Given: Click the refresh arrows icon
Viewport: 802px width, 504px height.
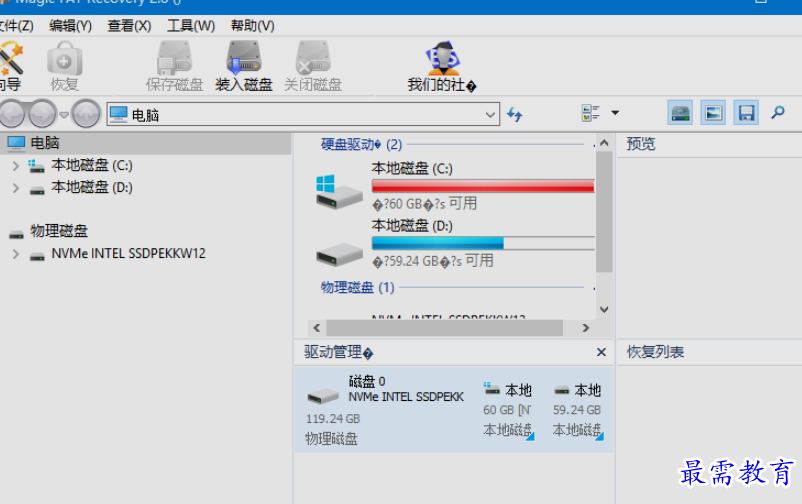Looking at the screenshot, I should tap(515, 114).
